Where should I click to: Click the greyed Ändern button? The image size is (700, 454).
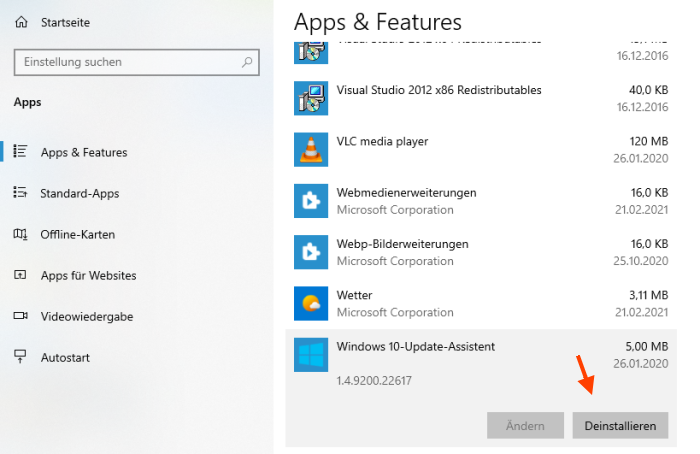525,426
